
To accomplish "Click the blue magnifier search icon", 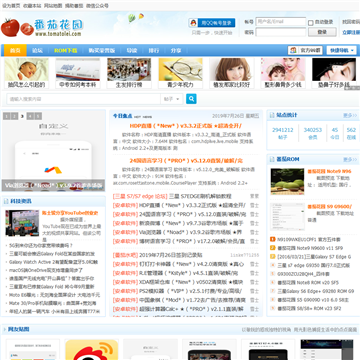I will pyautogui.click(x=191, y=99).
